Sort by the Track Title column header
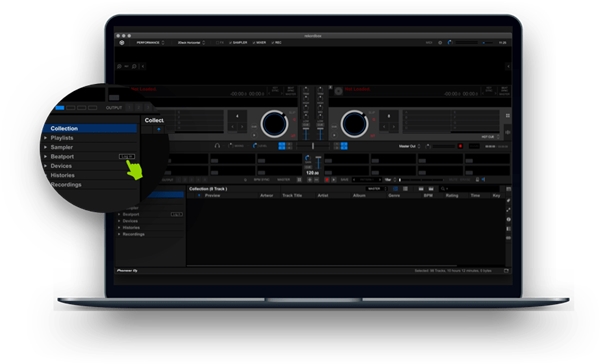The height and width of the screenshot is (364, 600). pyautogui.click(x=292, y=196)
